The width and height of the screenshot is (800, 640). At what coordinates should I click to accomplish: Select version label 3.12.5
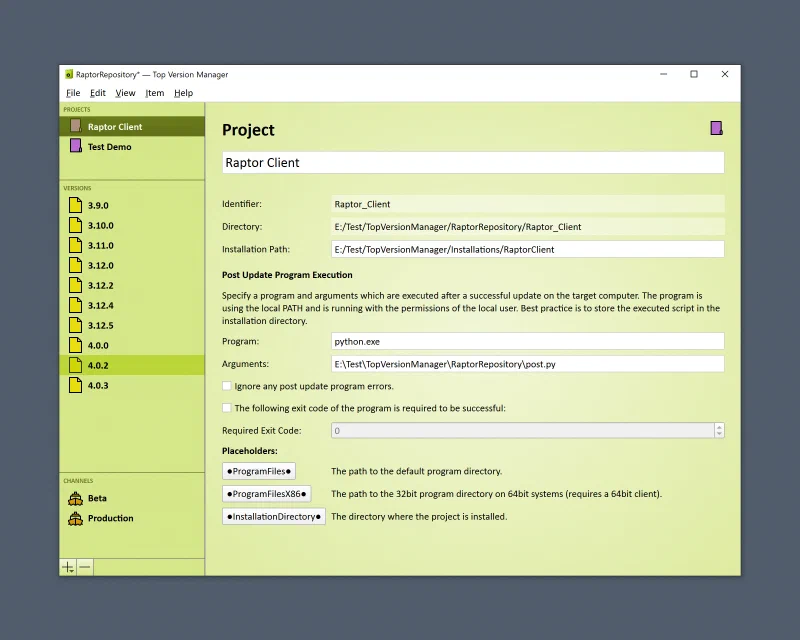click(x=101, y=325)
